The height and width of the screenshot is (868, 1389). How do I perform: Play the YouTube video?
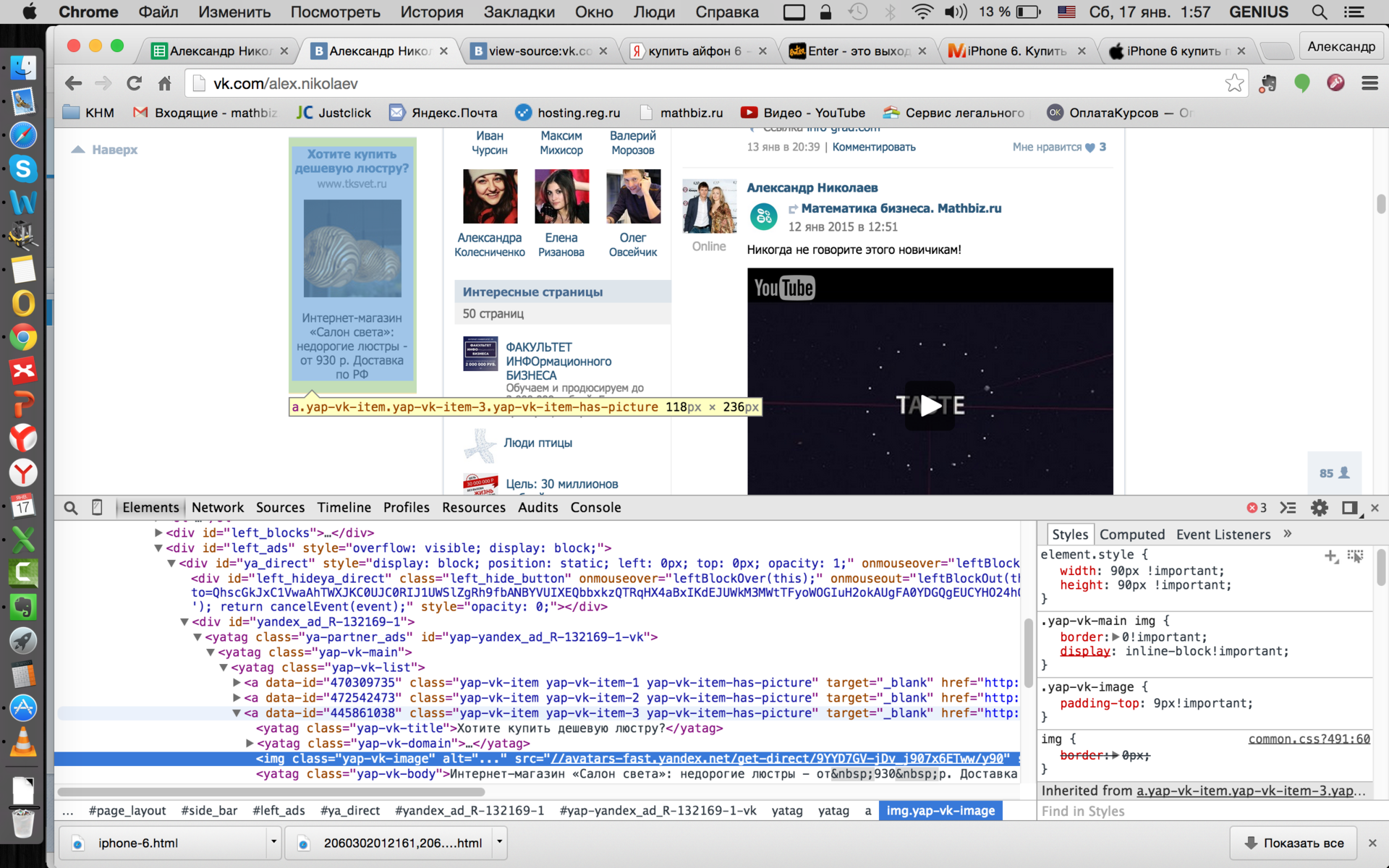930,406
